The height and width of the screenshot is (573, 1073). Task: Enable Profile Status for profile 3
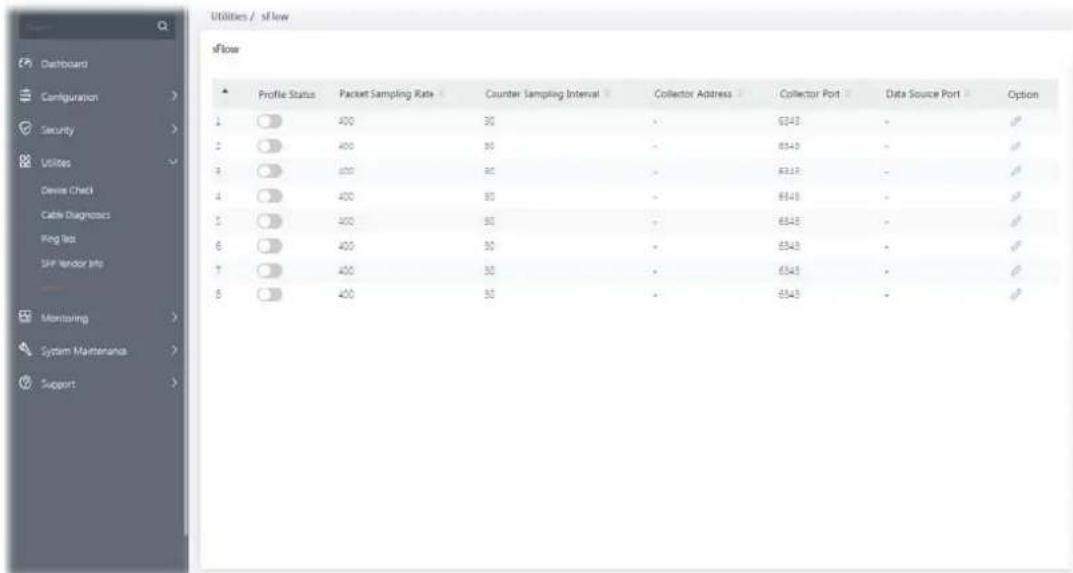tap(270, 171)
